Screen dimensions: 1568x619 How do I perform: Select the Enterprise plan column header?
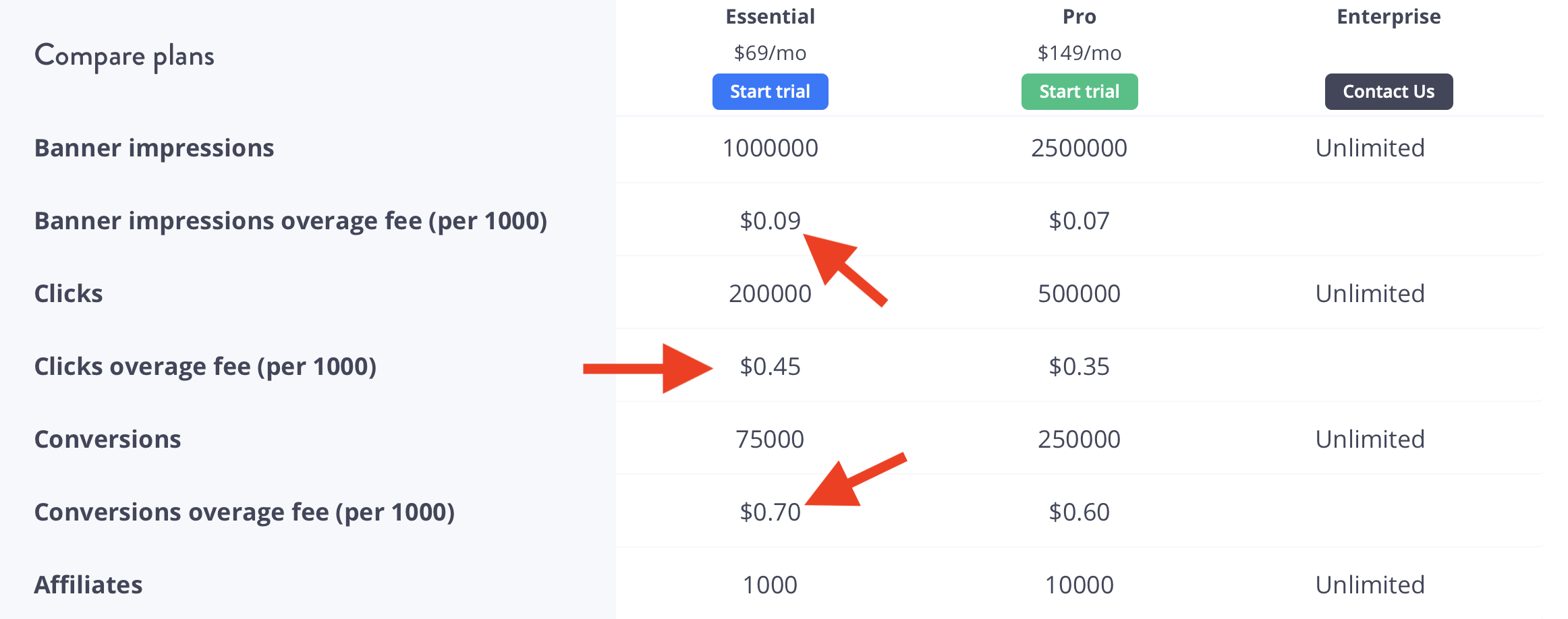[1388, 16]
